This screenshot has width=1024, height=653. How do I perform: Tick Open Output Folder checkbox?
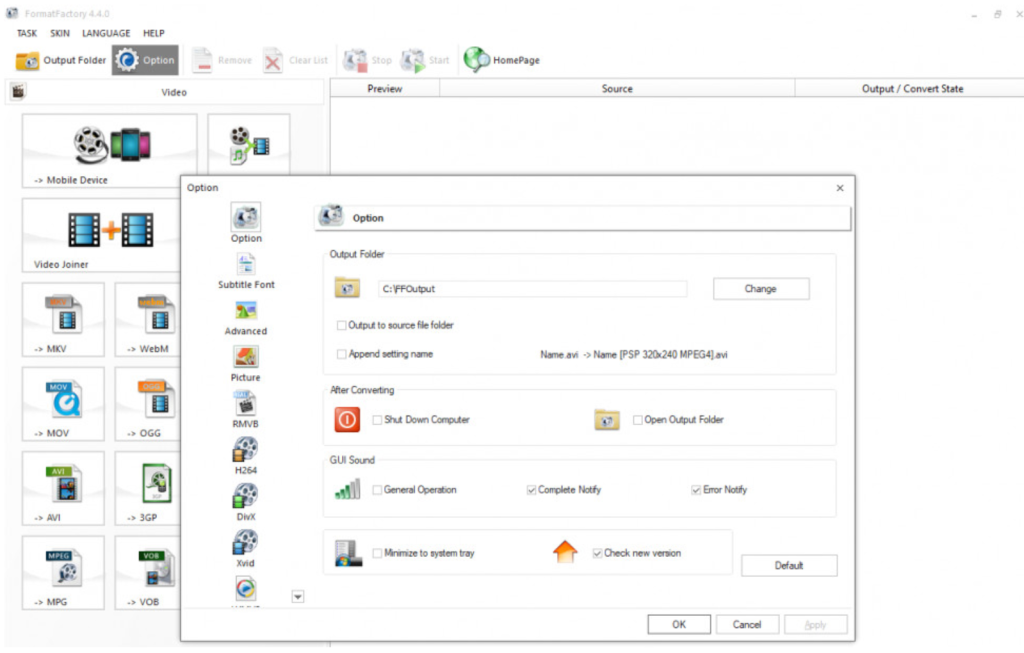638,420
